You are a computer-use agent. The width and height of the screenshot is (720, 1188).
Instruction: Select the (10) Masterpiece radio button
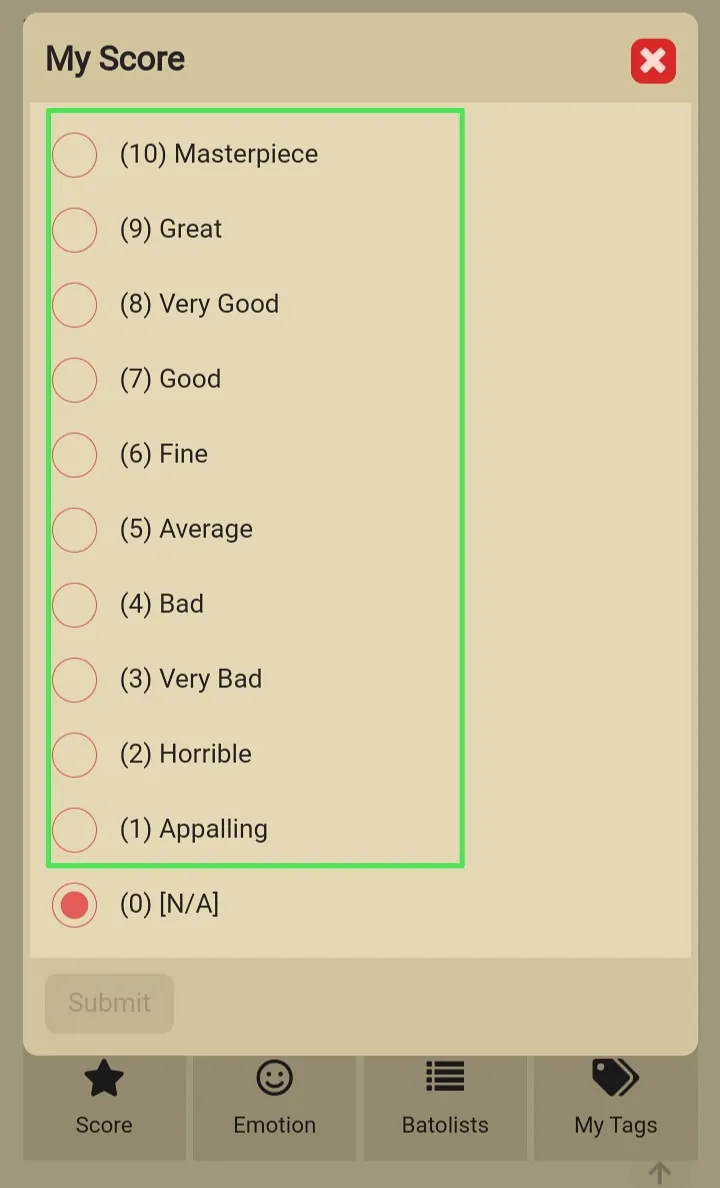pos(74,155)
